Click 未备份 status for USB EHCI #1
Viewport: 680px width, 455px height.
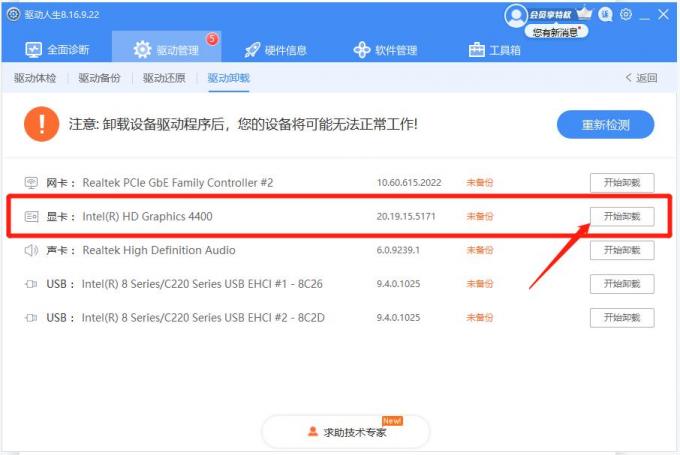tap(480, 284)
